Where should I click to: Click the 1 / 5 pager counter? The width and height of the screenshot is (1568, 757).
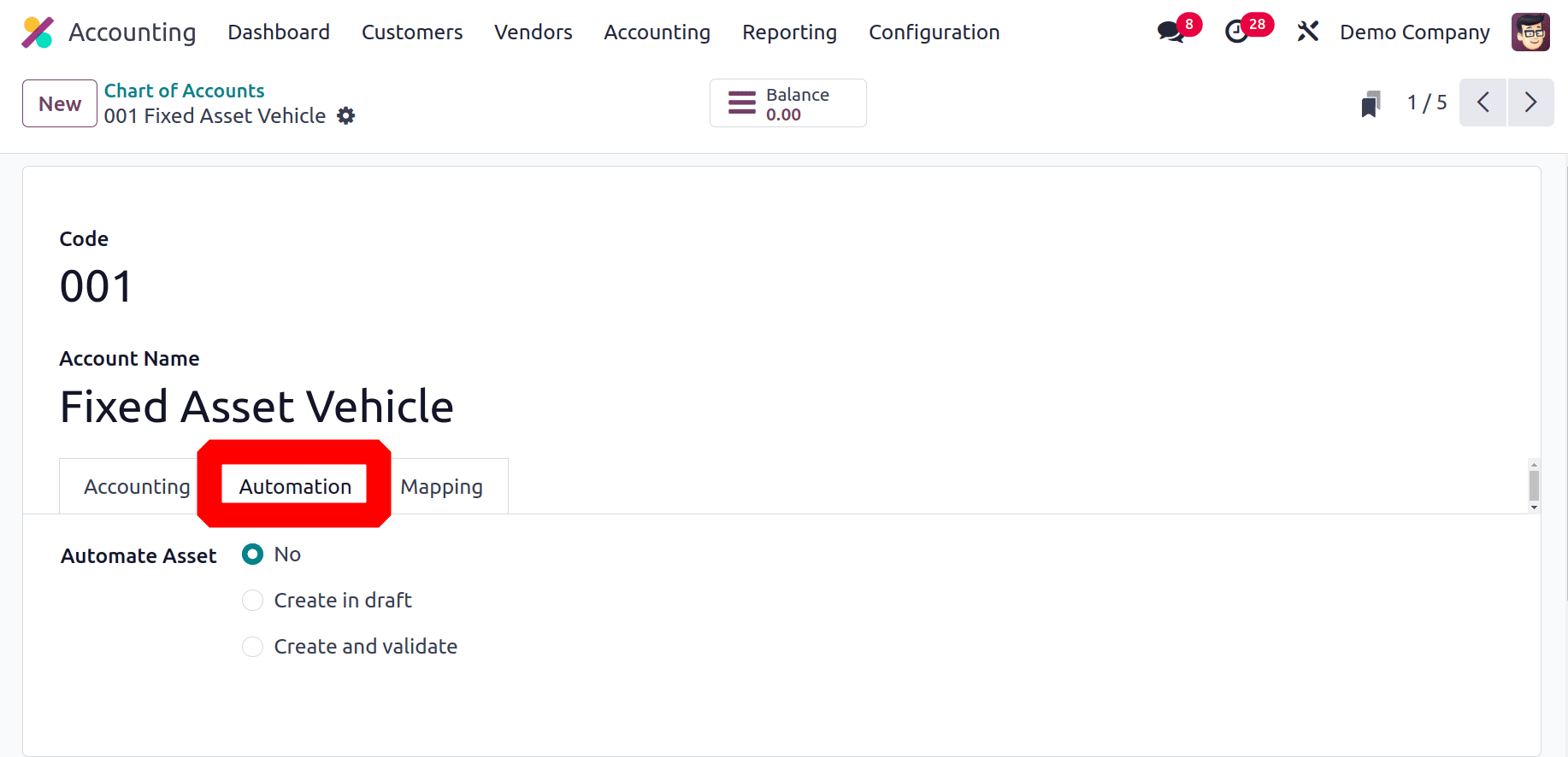click(1427, 103)
